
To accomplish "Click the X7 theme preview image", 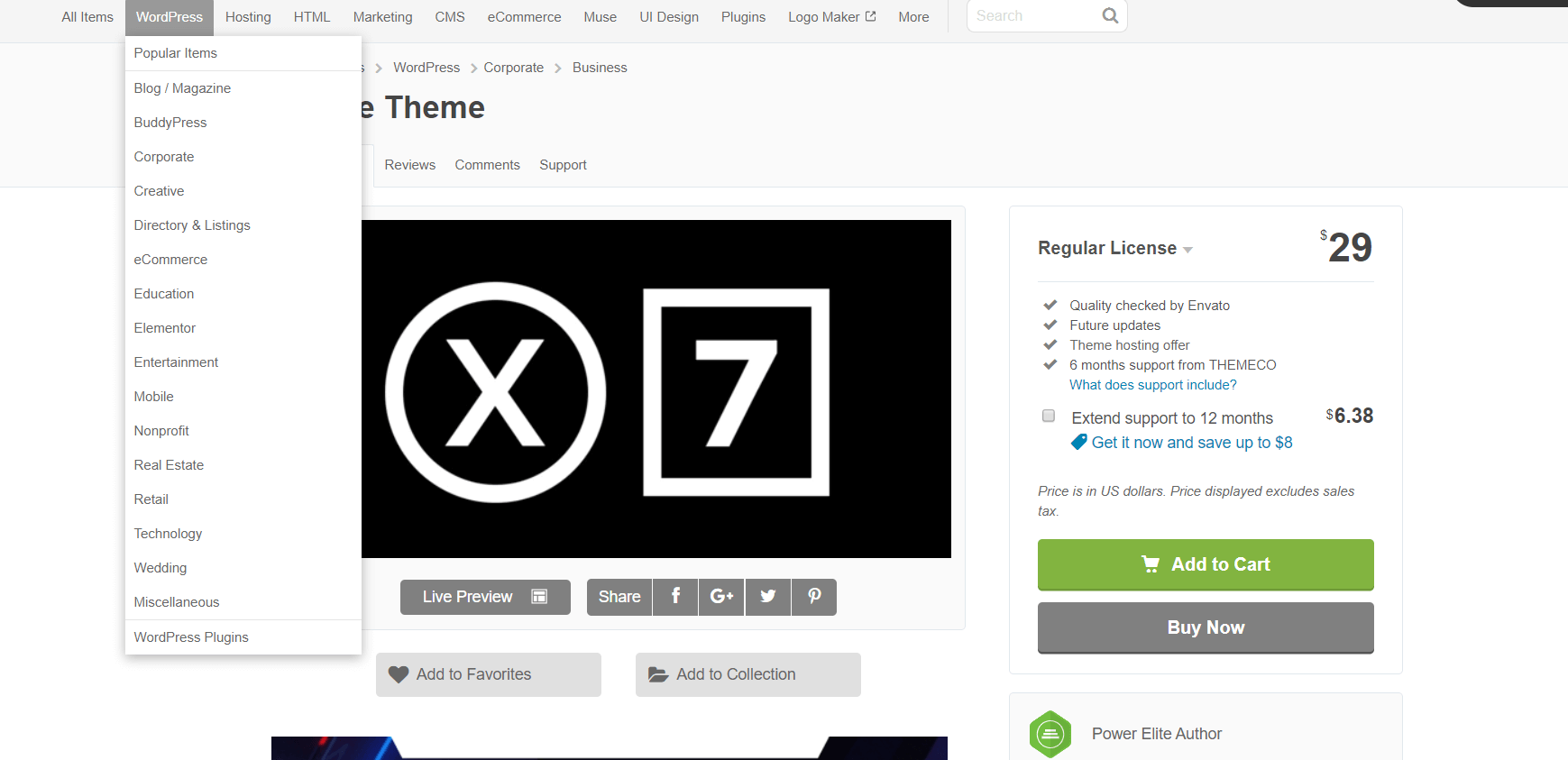I will pos(656,389).
